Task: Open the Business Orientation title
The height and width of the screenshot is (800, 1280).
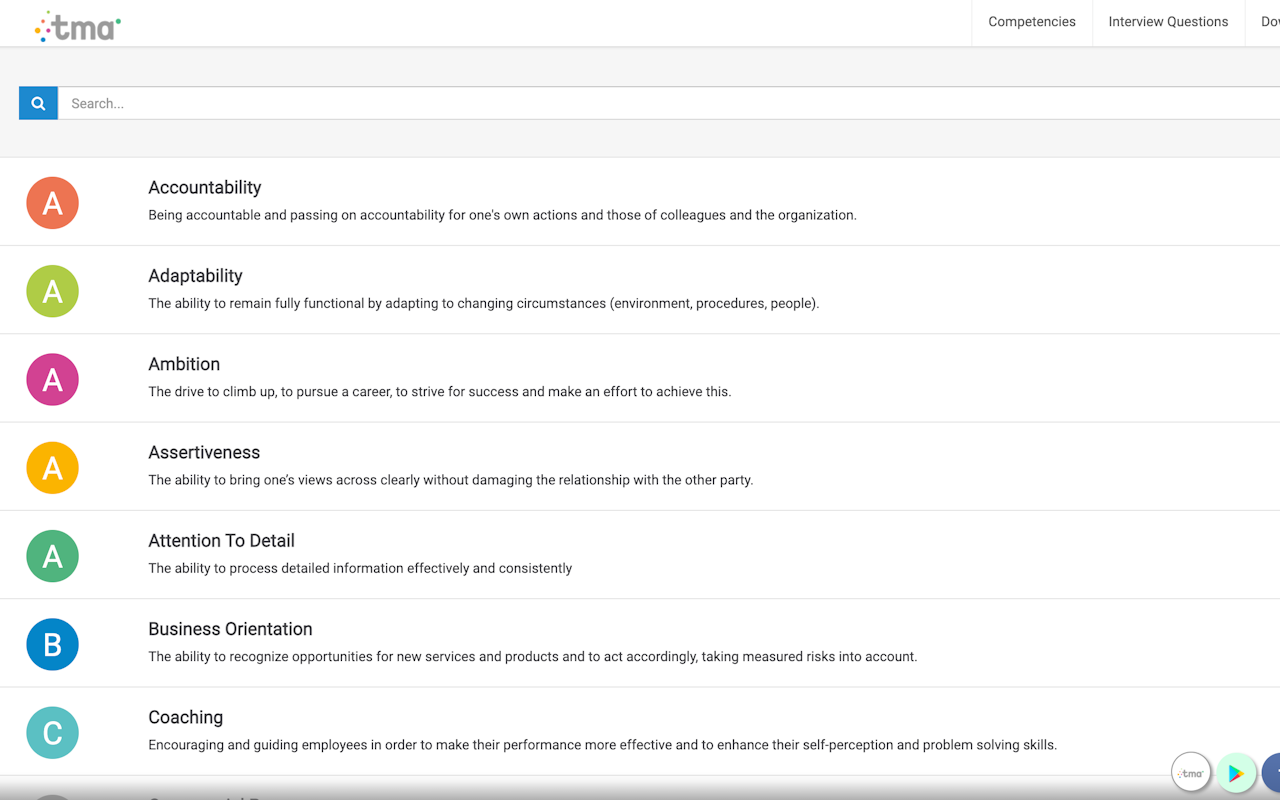Action: click(230, 629)
